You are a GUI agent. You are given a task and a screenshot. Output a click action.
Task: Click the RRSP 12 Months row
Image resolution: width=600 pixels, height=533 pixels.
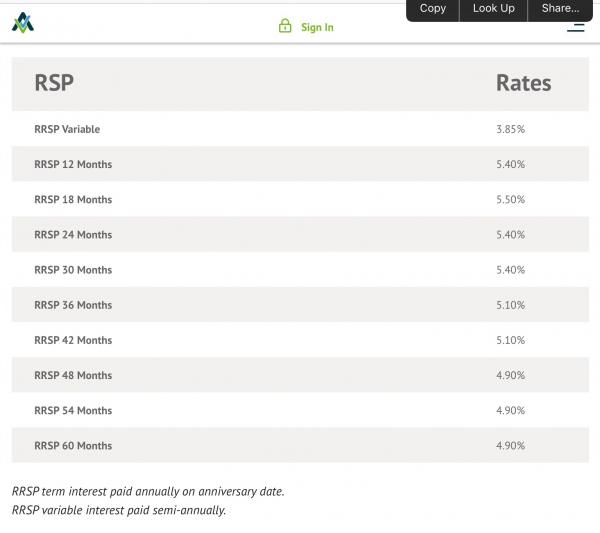click(73, 164)
